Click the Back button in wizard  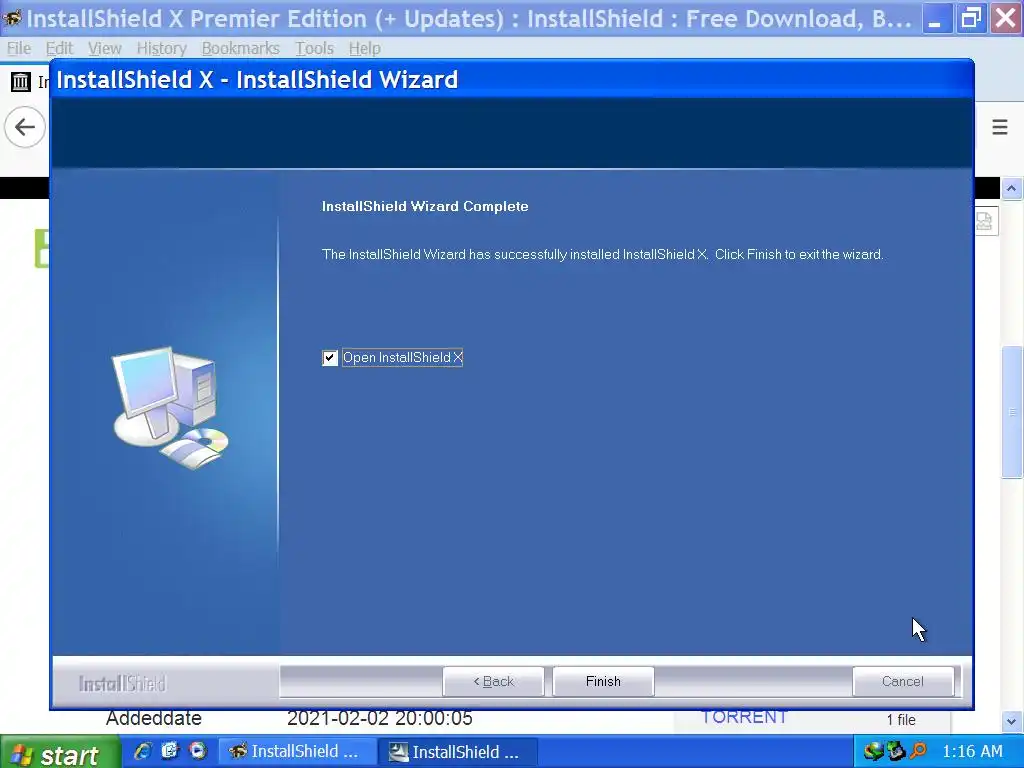coord(493,681)
